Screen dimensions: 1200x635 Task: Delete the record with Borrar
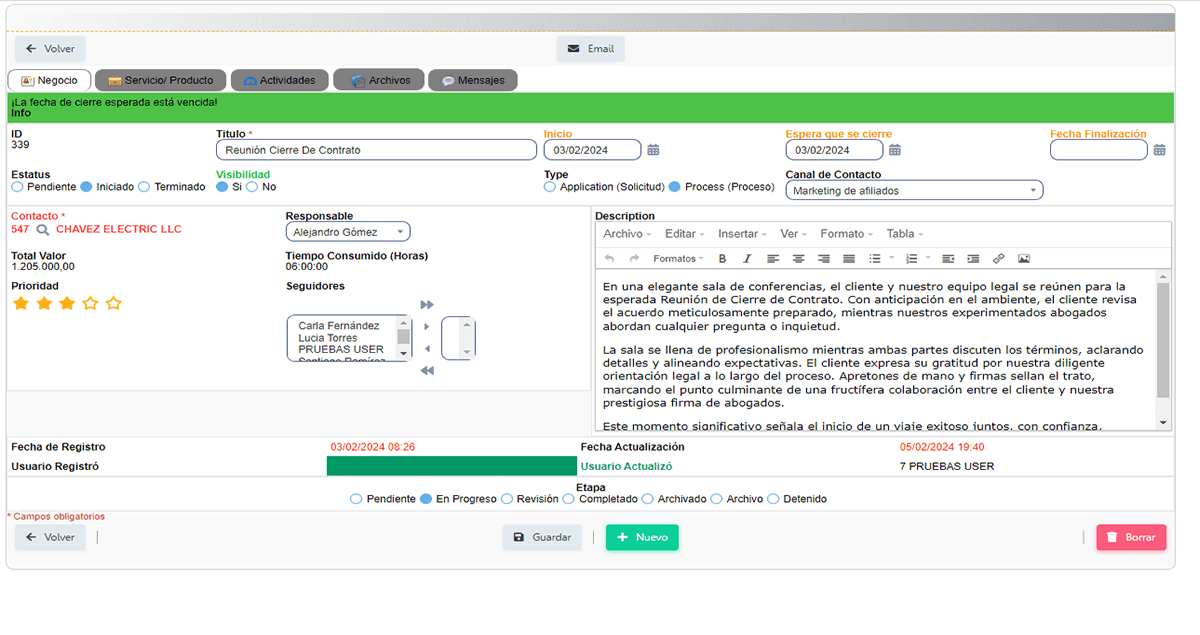[x=1131, y=537]
